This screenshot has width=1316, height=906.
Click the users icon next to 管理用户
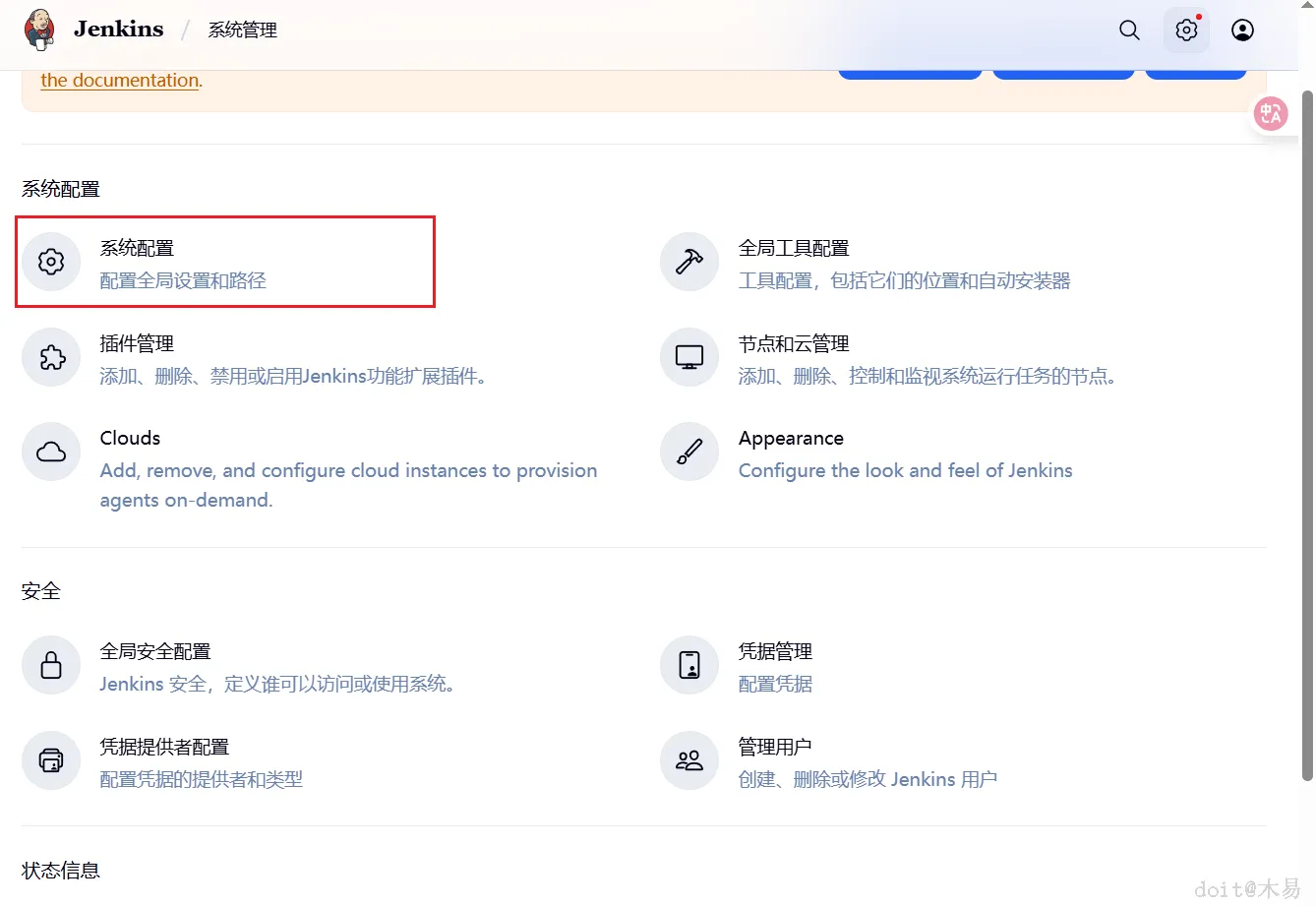tap(688, 760)
